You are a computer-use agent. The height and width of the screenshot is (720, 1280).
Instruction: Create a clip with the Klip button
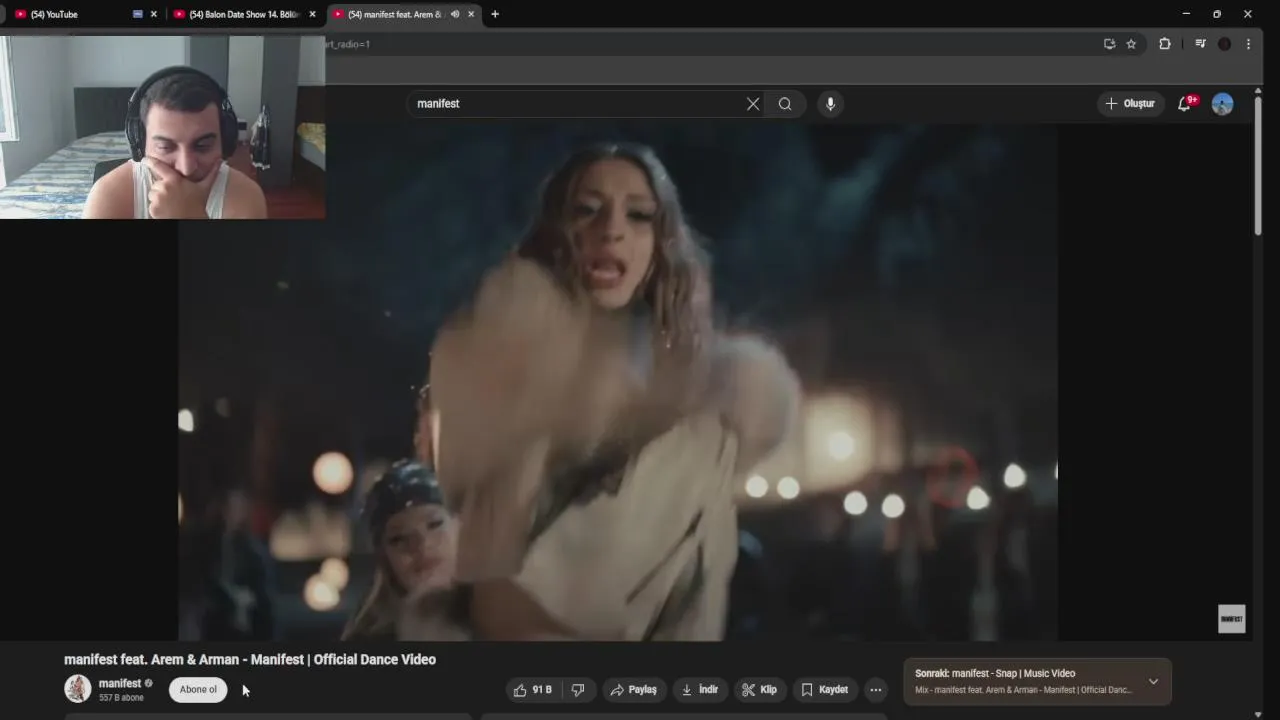click(759, 690)
